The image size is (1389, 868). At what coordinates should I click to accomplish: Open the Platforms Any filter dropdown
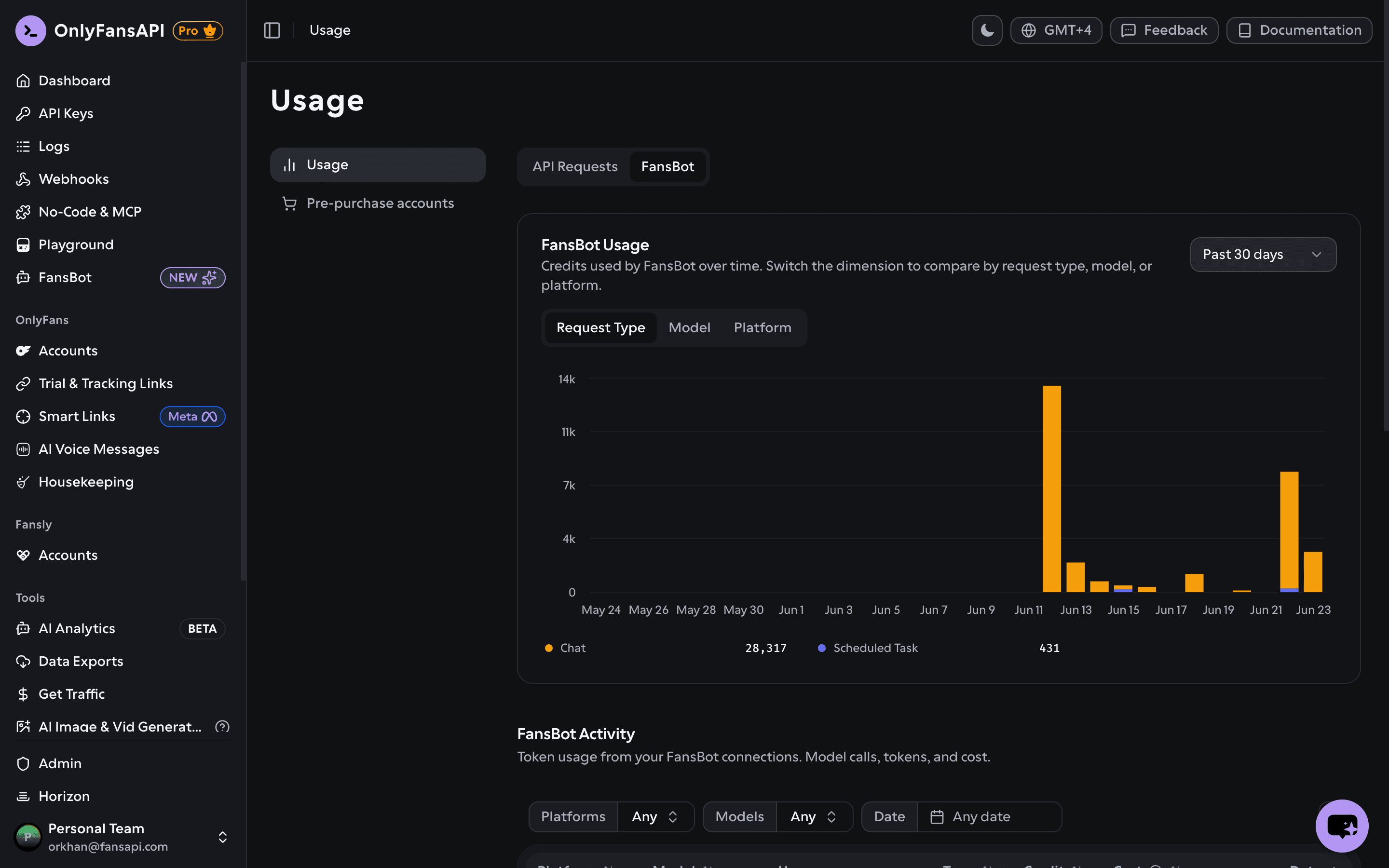pyautogui.click(x=655, y=817)
